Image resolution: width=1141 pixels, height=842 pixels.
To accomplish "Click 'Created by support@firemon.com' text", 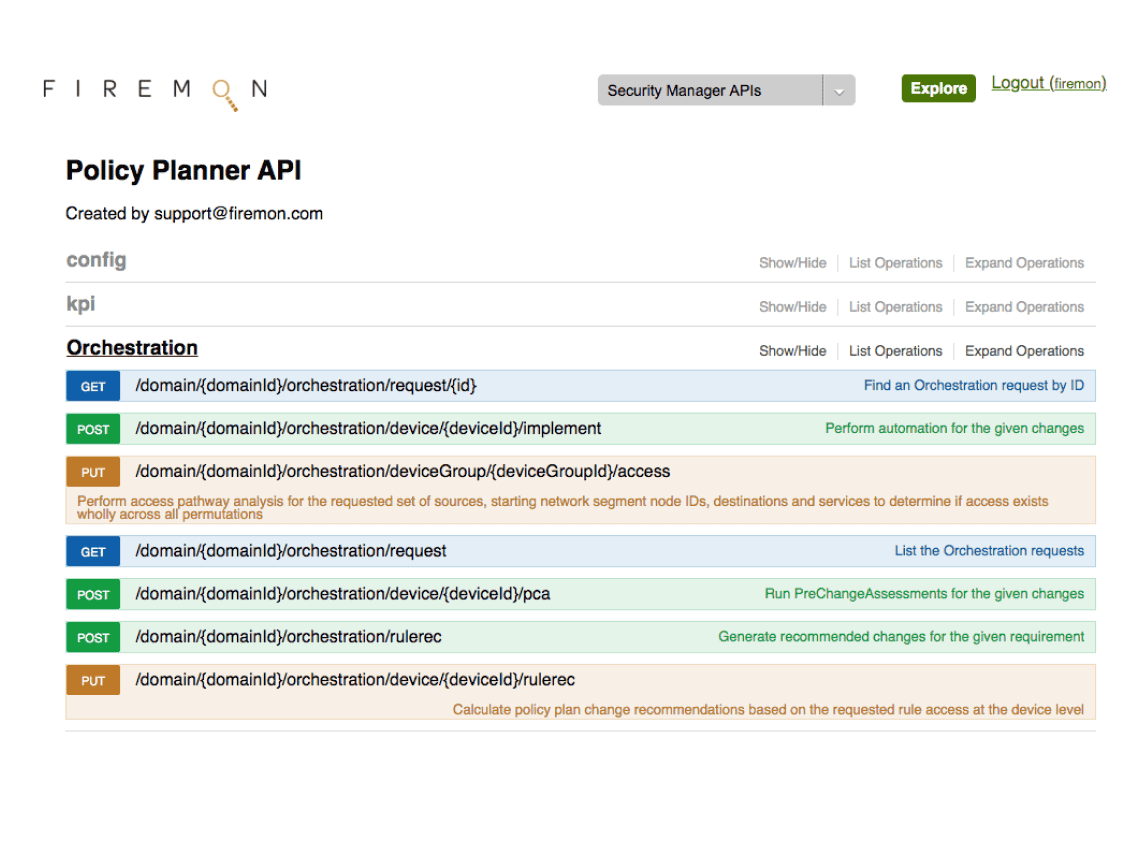I will tap(194, 213).
